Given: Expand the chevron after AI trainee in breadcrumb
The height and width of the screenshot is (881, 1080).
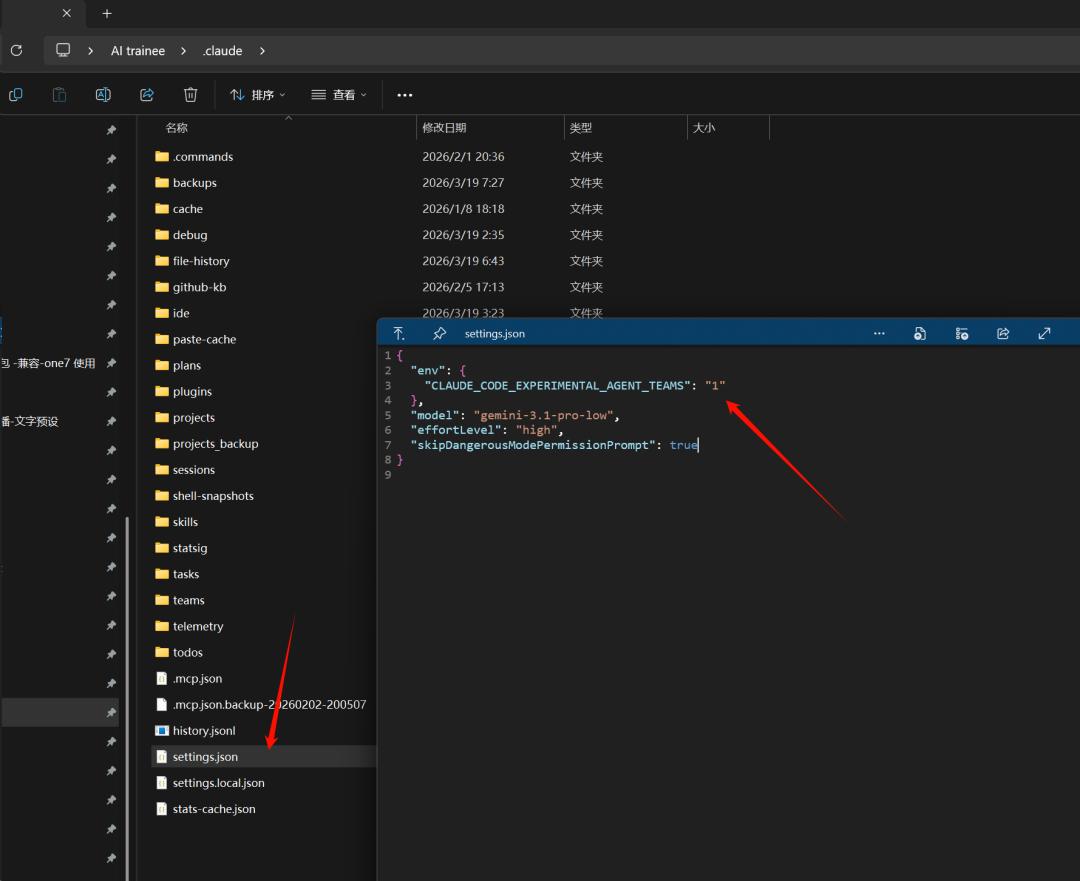Looking at the screenshot, I should 183,51.
